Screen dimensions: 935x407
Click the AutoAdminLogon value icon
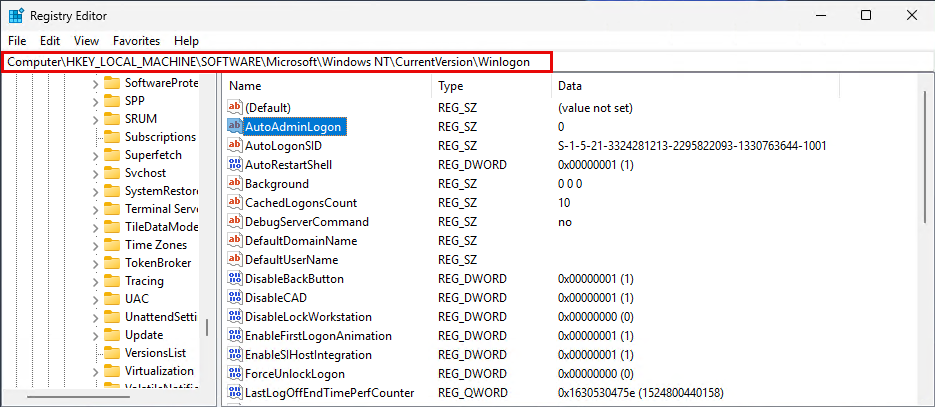tap(235, 127)
